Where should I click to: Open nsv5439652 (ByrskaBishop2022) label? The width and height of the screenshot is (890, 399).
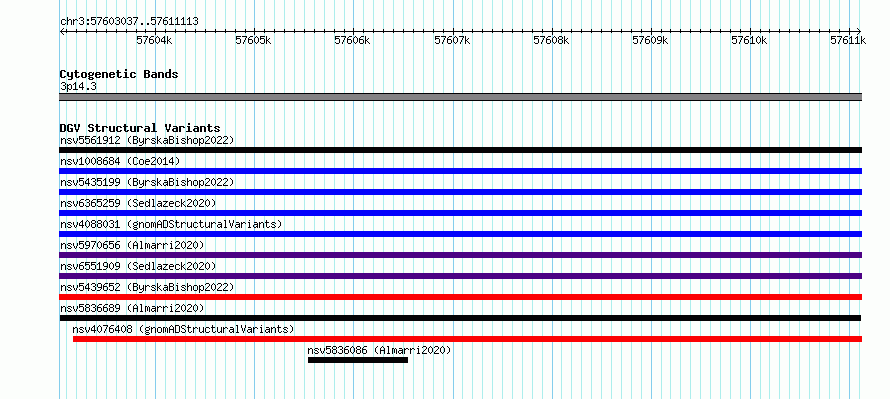(147, 287)
